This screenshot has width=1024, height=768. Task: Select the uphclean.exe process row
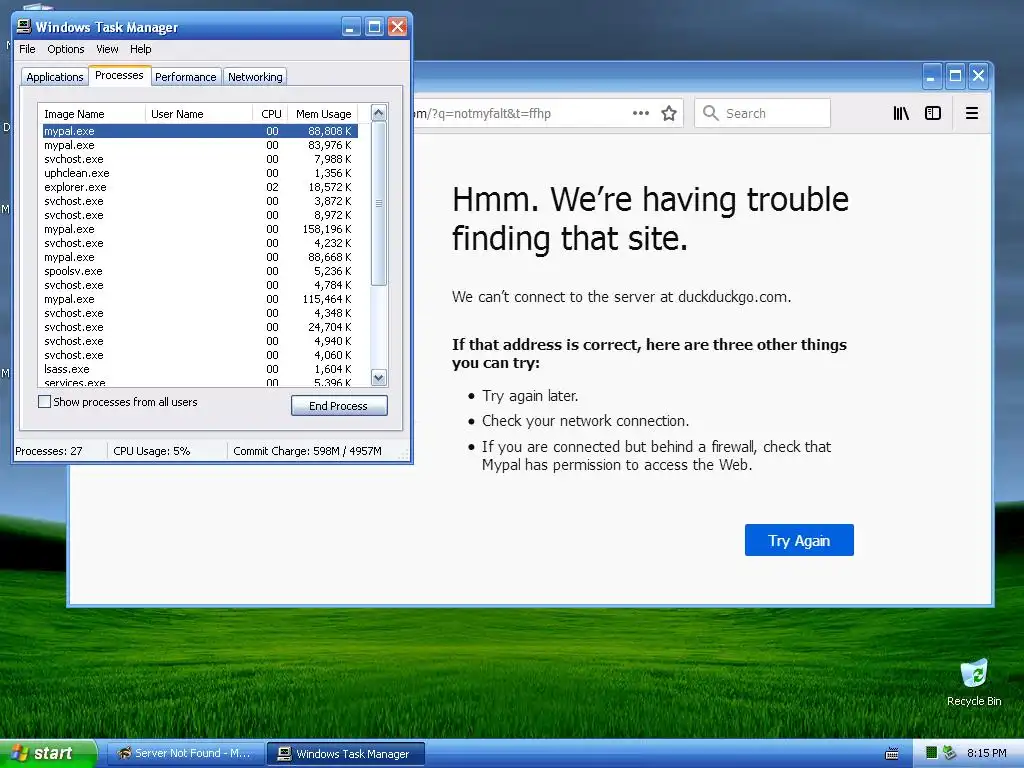(200, 173)
